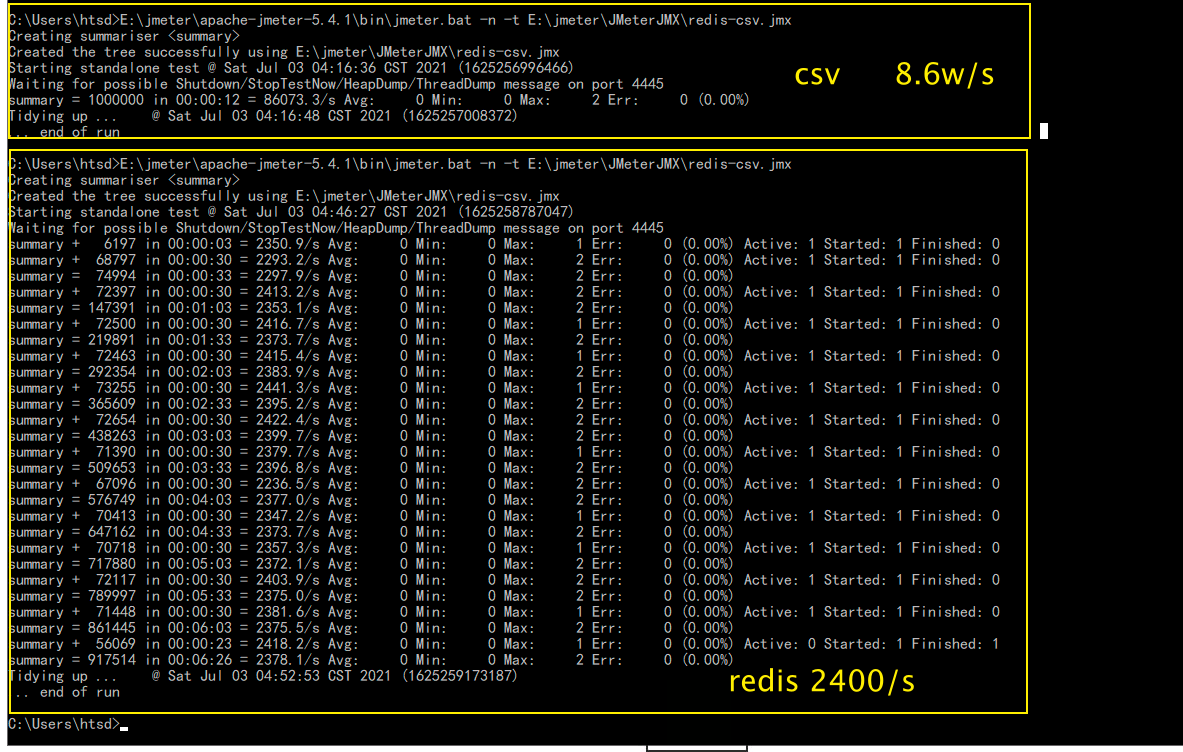The image size is (1183, 752).
Task: Select the '2350.9/s' rate value
Action: [x=287, y=244]
